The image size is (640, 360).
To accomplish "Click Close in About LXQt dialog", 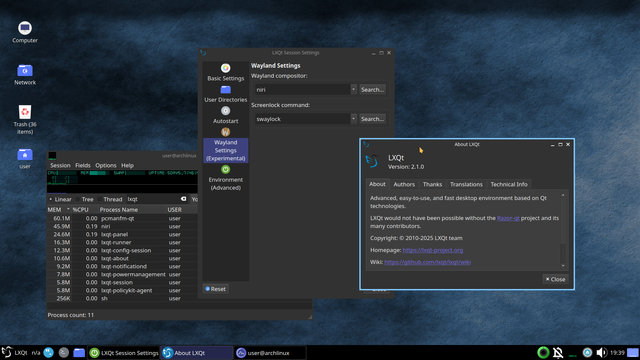I will (x=556, y=279).
